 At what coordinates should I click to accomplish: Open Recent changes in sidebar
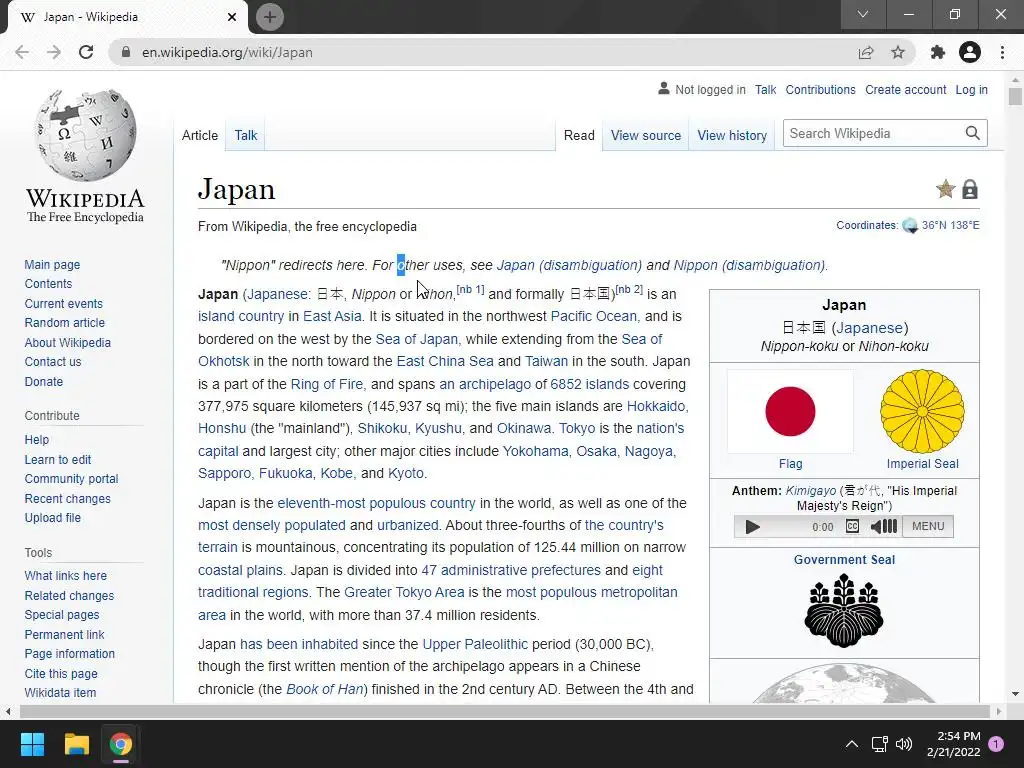click(x=67, y=498)
